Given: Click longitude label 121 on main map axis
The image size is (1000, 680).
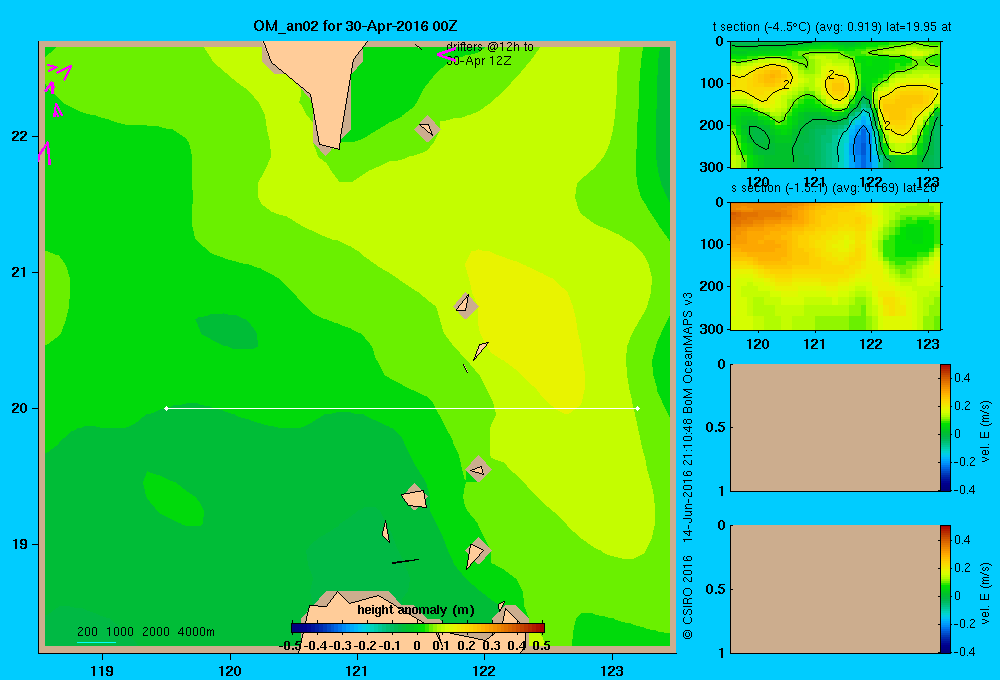Looking at the screenshot, I should click(x=357, y=670).
